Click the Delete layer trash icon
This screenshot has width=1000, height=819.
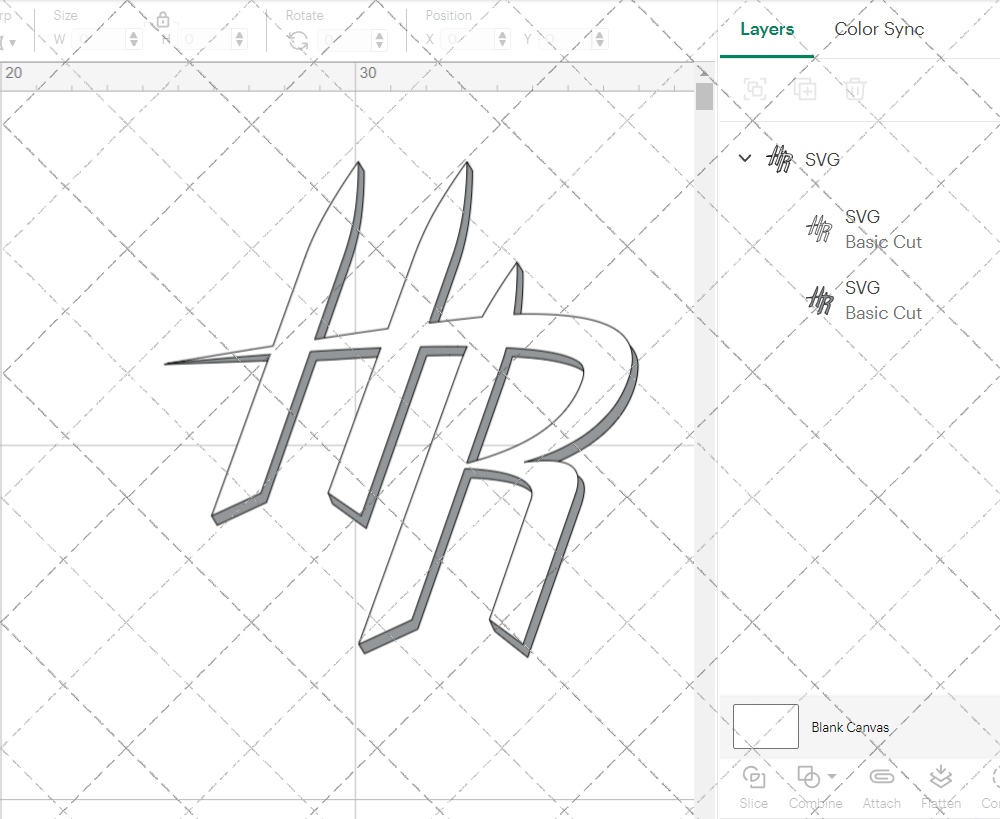tap(855, 89)
